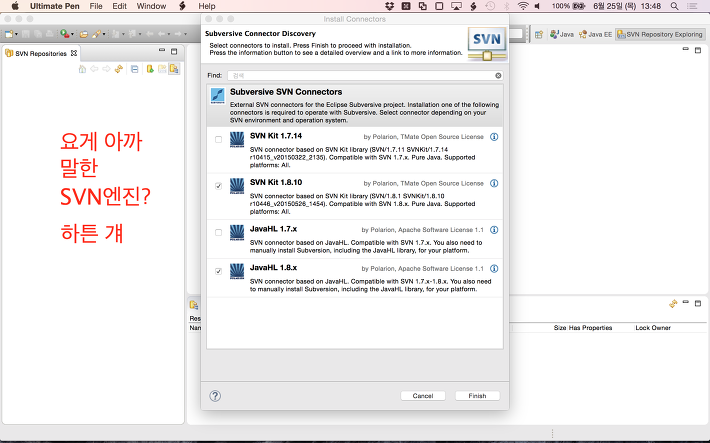The width and height of the screenshot is (710, 443).
Task: Click the Open Type folder toolbar icon
Action: pyautogui.click(x=84, y=34)
